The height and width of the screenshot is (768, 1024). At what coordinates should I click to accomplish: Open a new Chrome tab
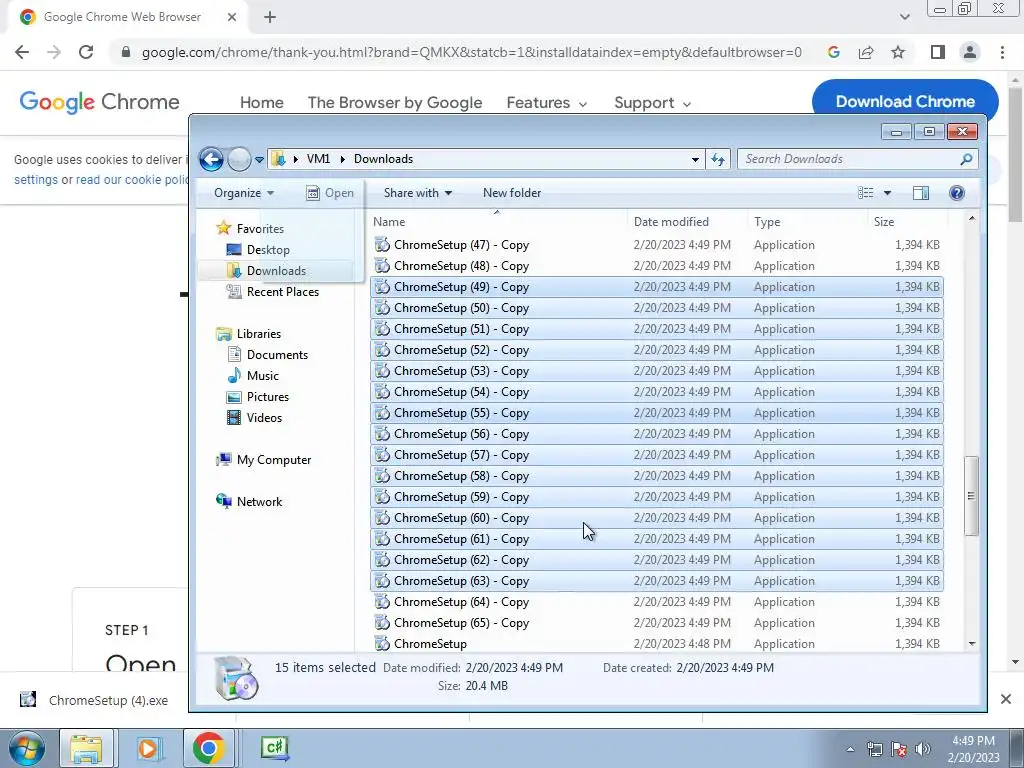[270, 18]
